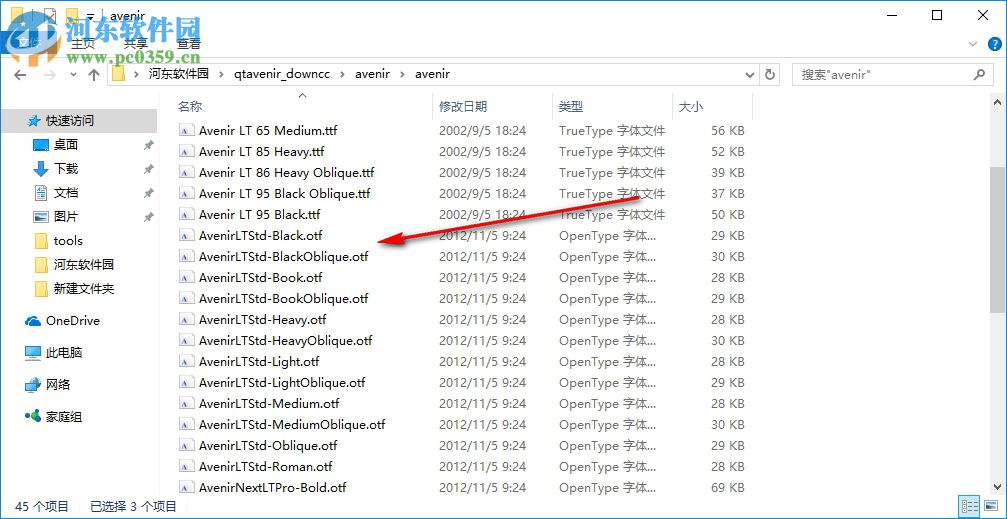Image resolution: width=1007 pixels, height=519 pixels.
Task: Go back with the back arrow
Action: click(20, 75)
